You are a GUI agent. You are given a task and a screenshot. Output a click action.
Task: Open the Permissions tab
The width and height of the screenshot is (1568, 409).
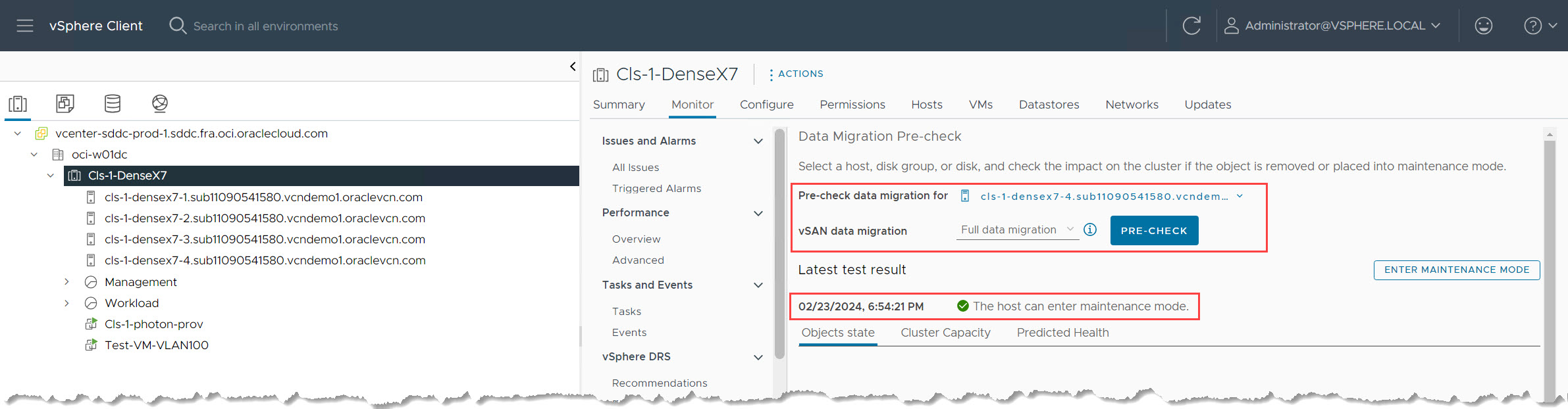pos(852,105)
